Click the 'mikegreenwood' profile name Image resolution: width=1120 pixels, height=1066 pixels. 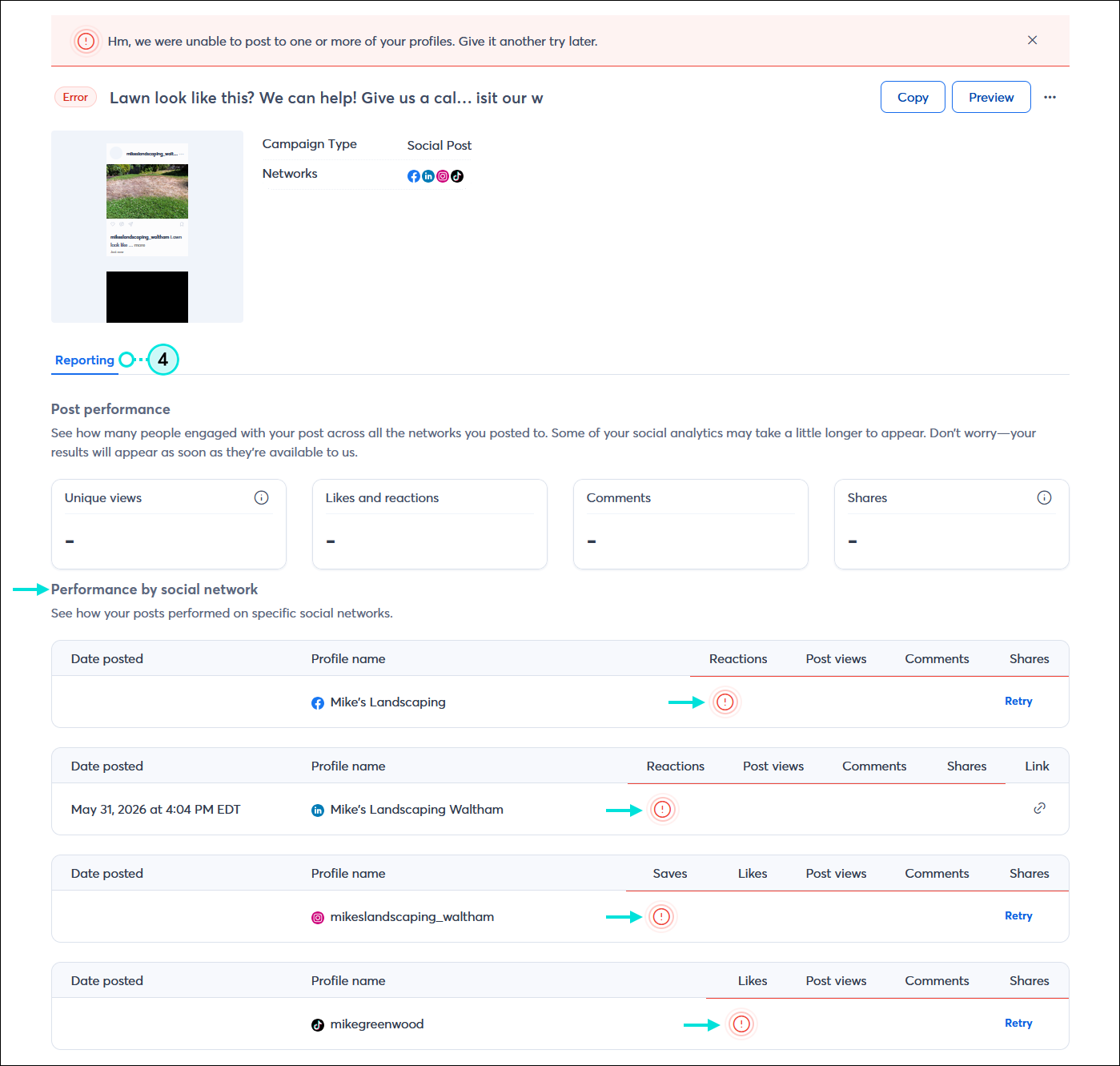[377, 1024]
